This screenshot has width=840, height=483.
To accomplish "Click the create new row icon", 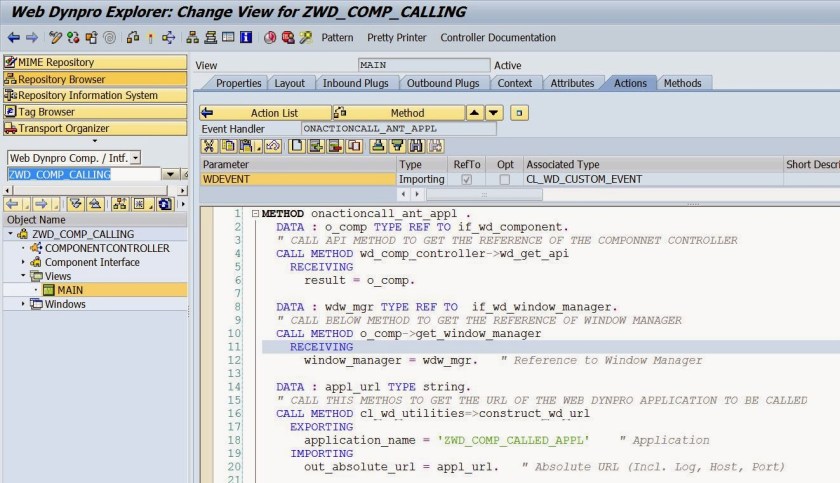I will [x=297, y=147].
